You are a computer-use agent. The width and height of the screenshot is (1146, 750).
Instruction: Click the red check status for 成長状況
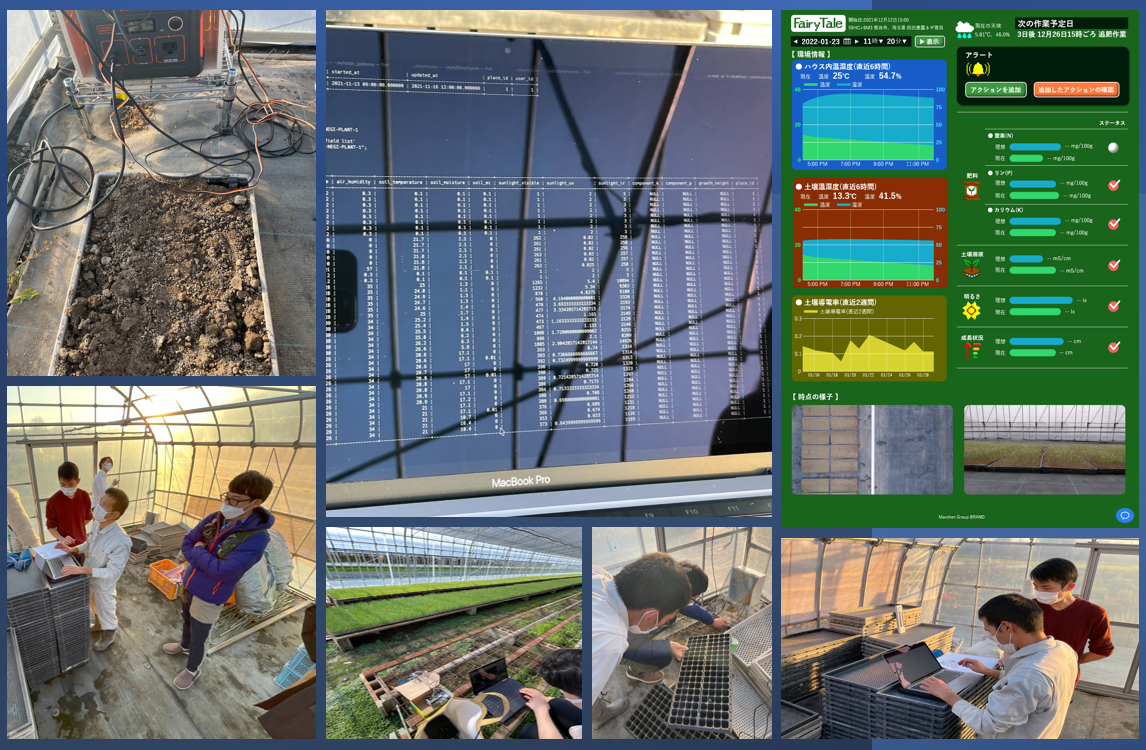[1114, 347]
